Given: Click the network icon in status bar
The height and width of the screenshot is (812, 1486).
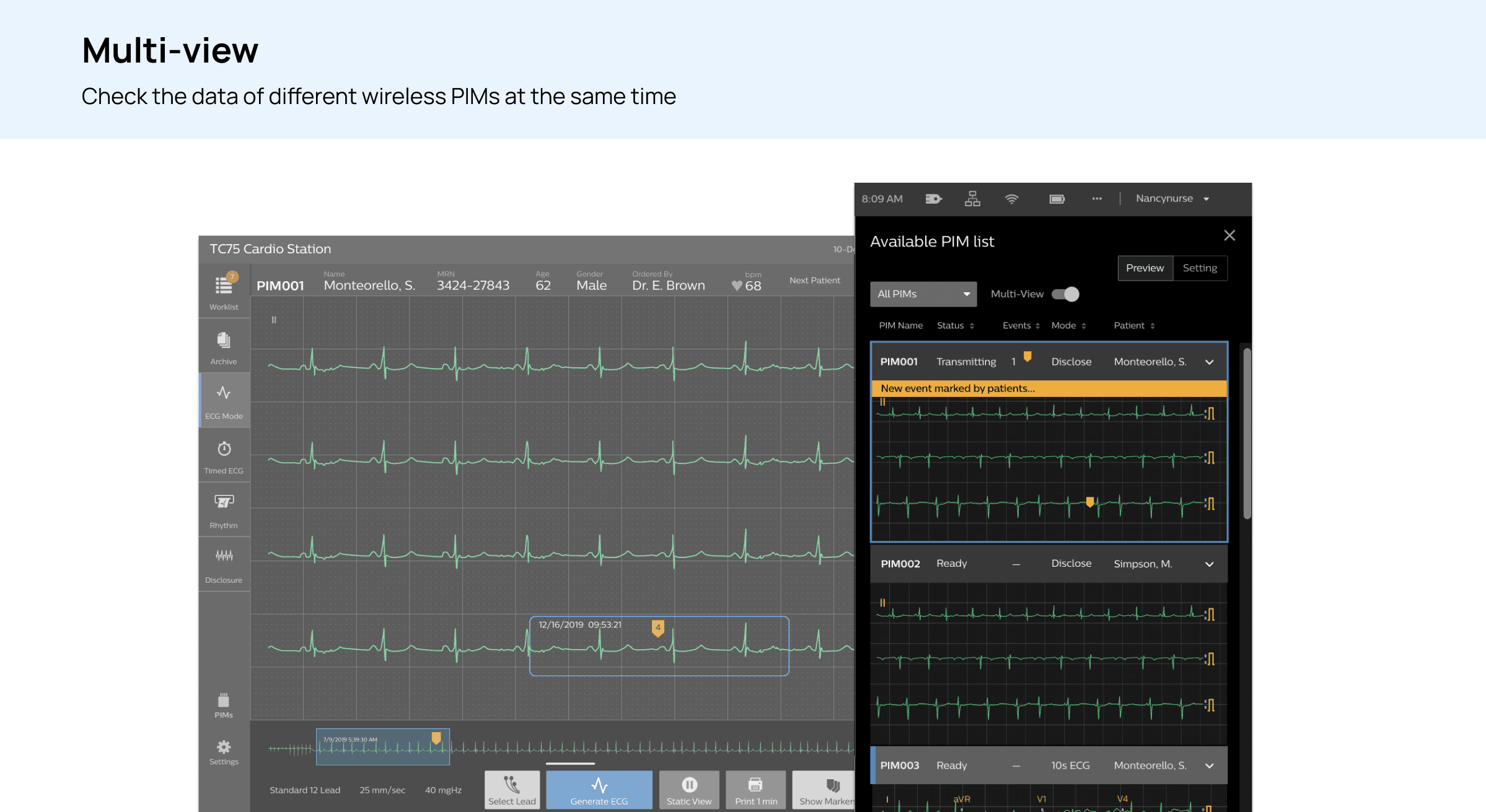Looking at the screenshot, I should pos(972,199).
